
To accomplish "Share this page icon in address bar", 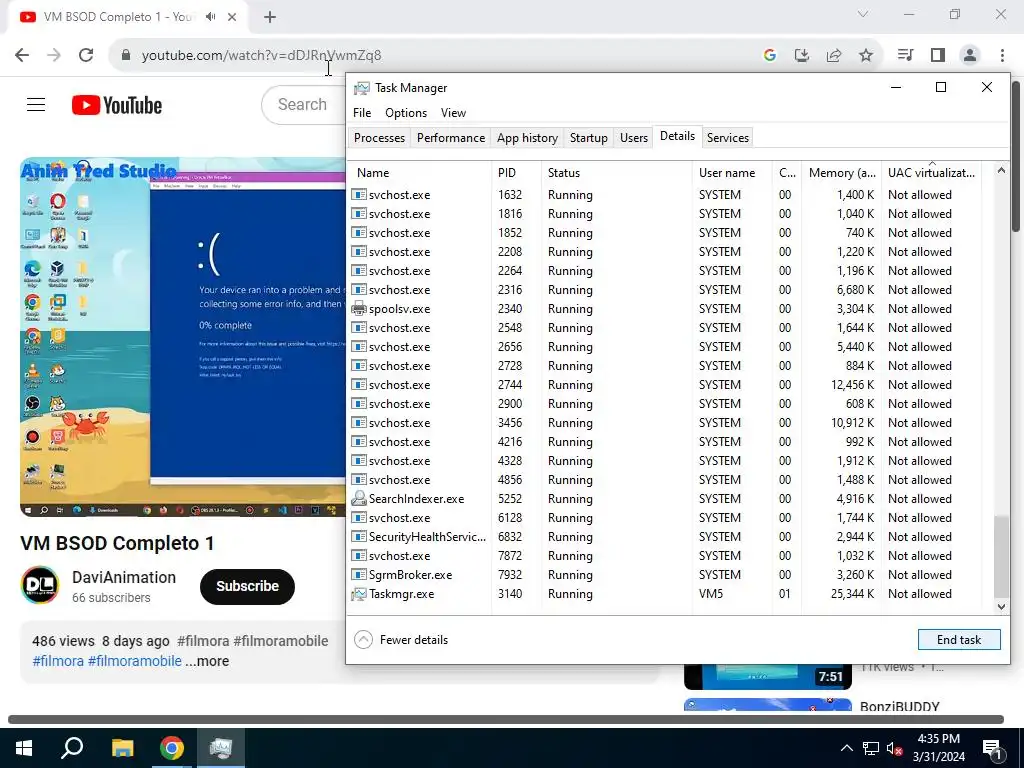I will 834,56.
